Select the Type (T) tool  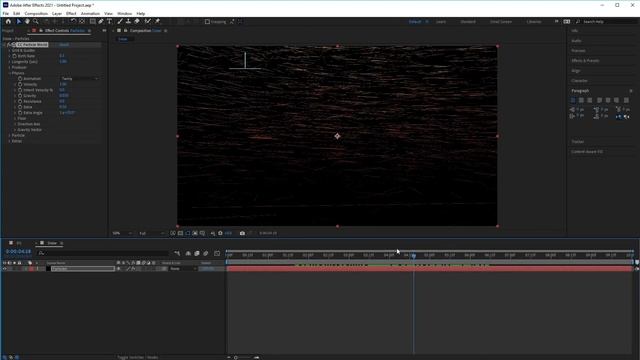pyautogui.click(x=109, y=21)
